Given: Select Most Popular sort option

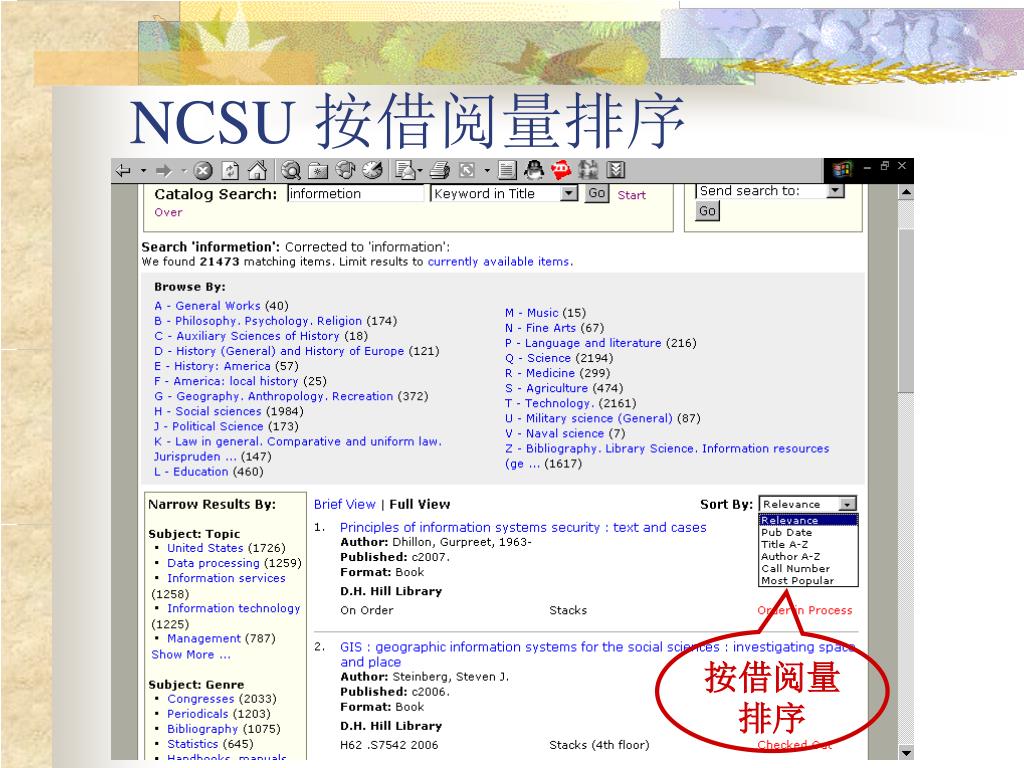Looking at the screenshot, I should (797, 581).
